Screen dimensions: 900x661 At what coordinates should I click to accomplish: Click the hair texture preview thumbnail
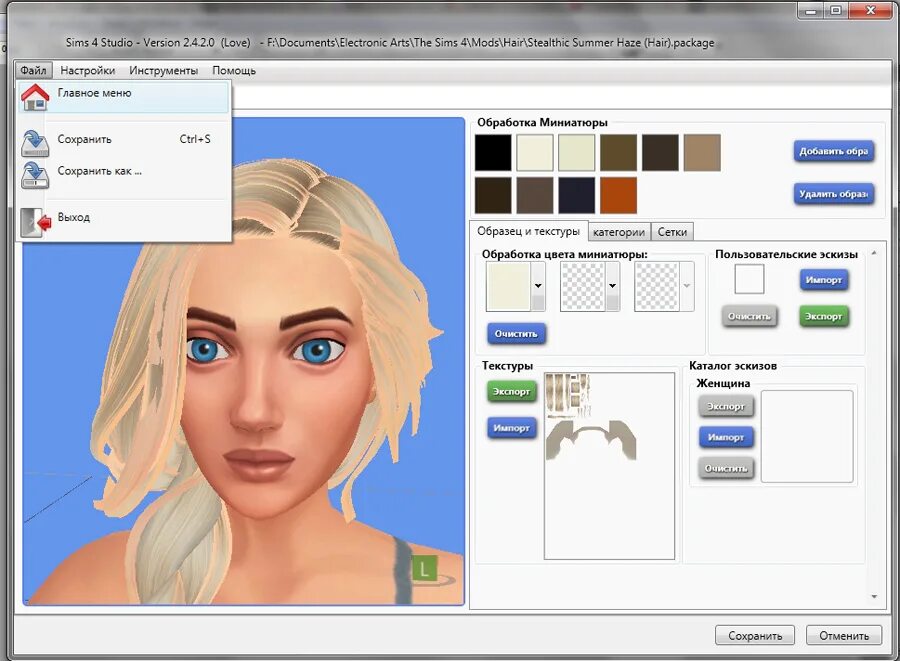tap(568, 395)
